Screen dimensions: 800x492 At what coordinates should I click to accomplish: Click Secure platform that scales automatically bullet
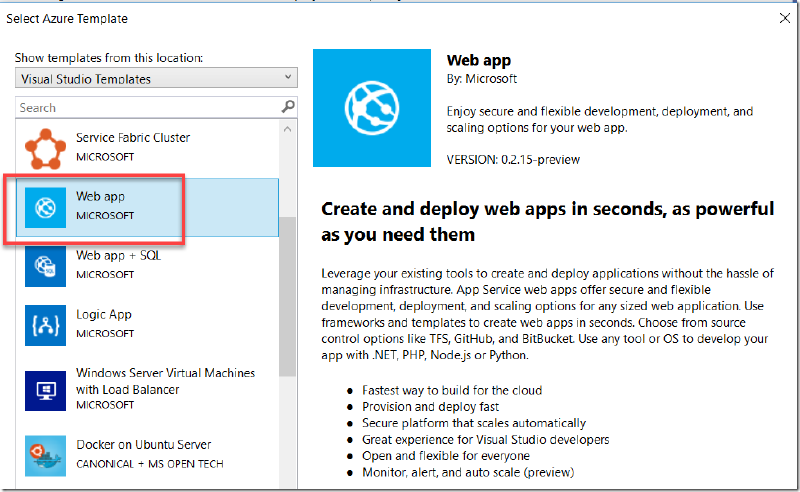coord(474,423)
